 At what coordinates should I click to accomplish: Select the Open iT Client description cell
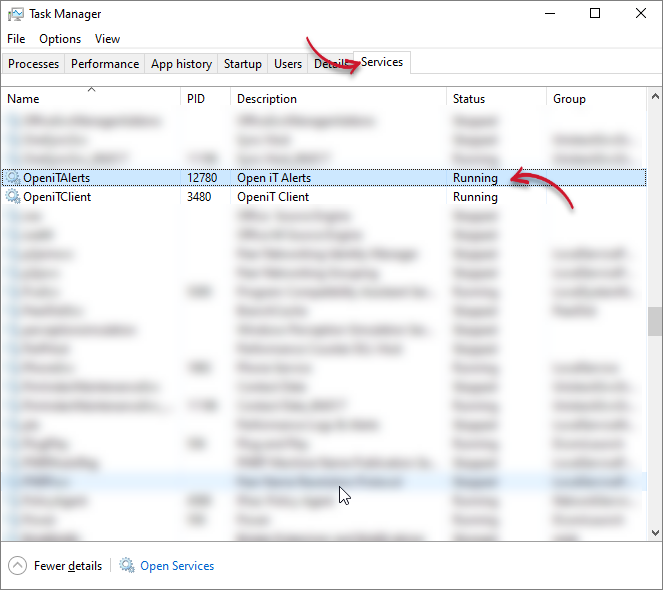pyautogui.click(x=273, y=197)
